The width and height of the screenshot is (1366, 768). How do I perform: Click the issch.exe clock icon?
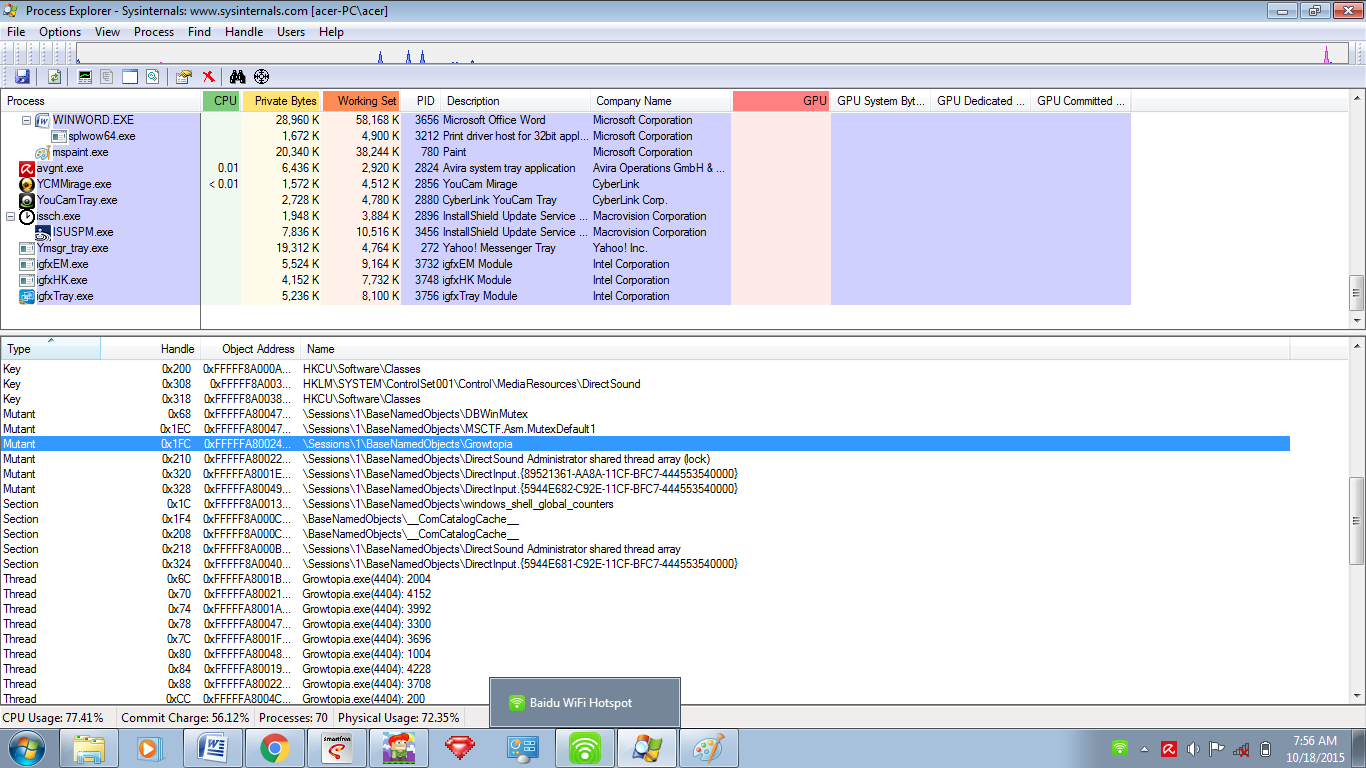(27, 216)
